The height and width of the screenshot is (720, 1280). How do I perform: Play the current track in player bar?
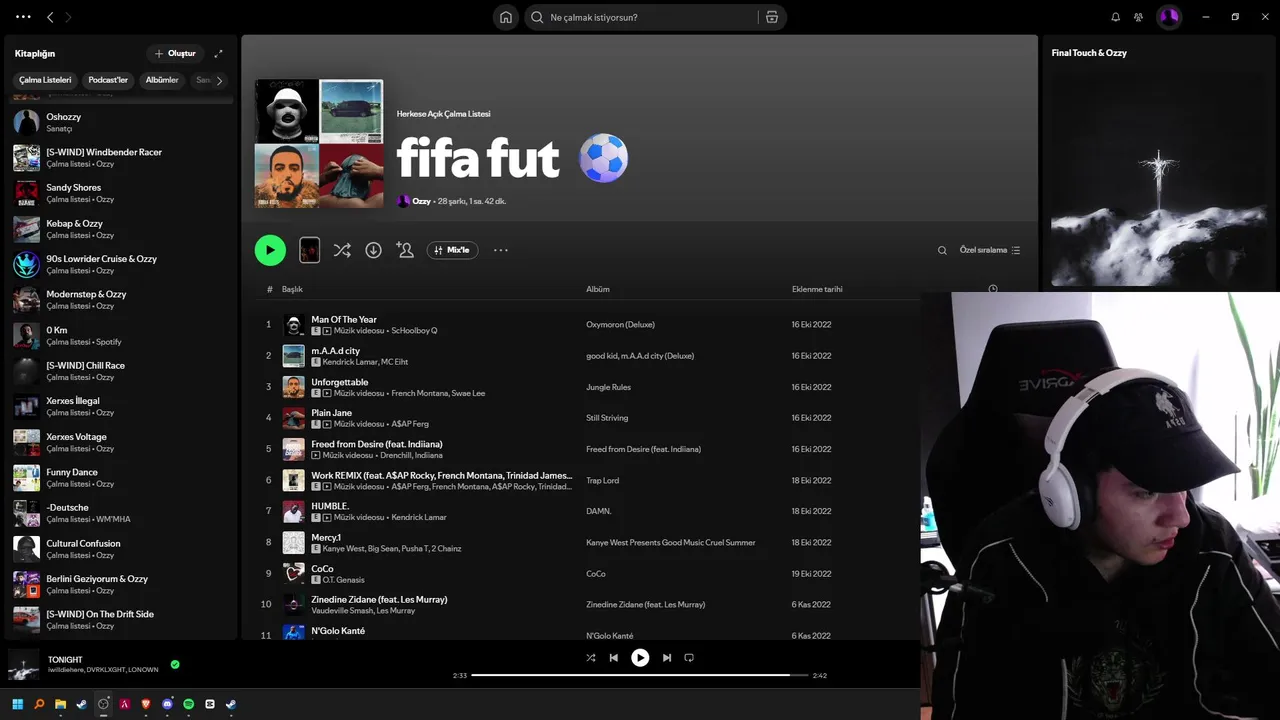point(640,658)
